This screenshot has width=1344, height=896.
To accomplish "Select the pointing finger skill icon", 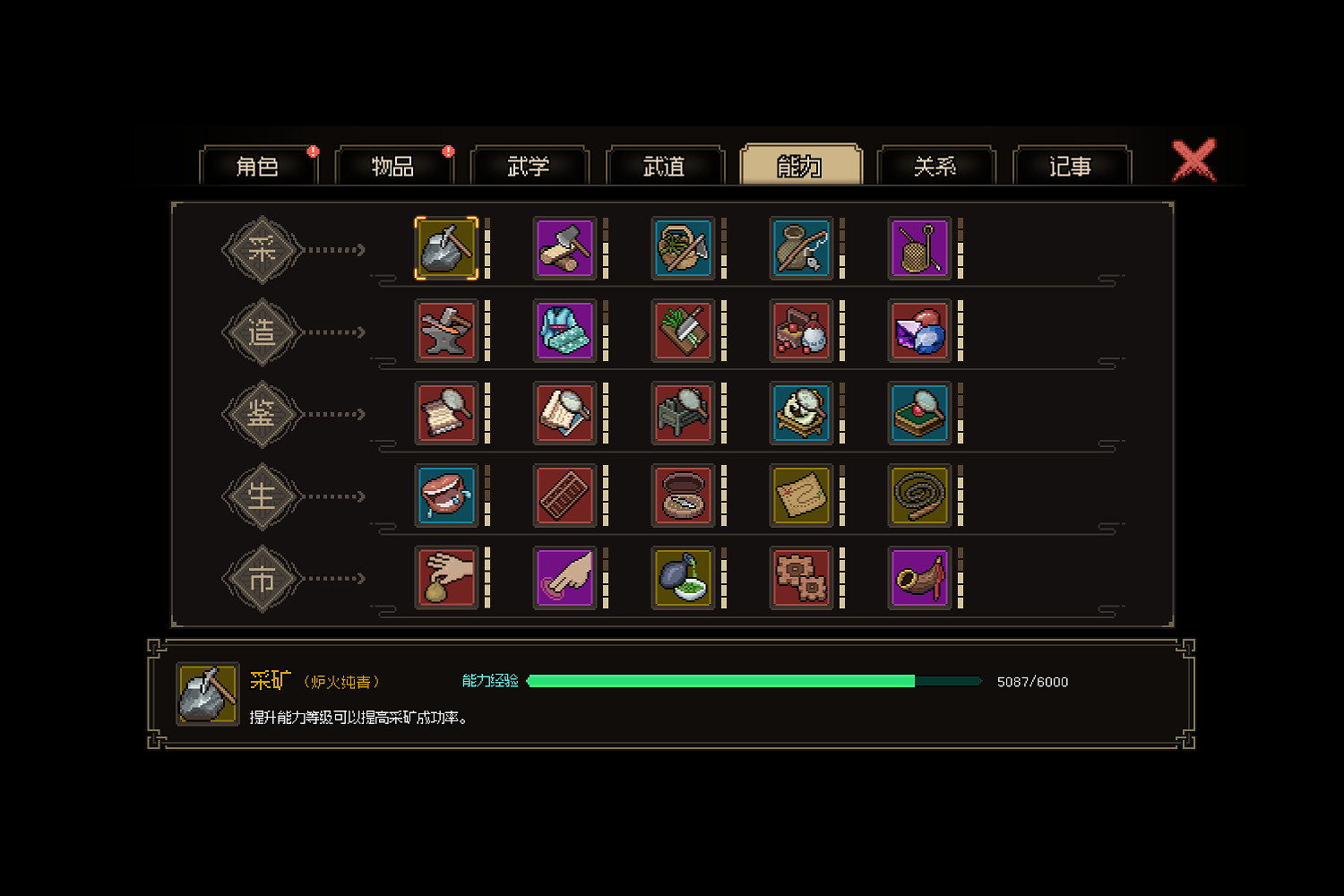I will (x=564, y=578).
